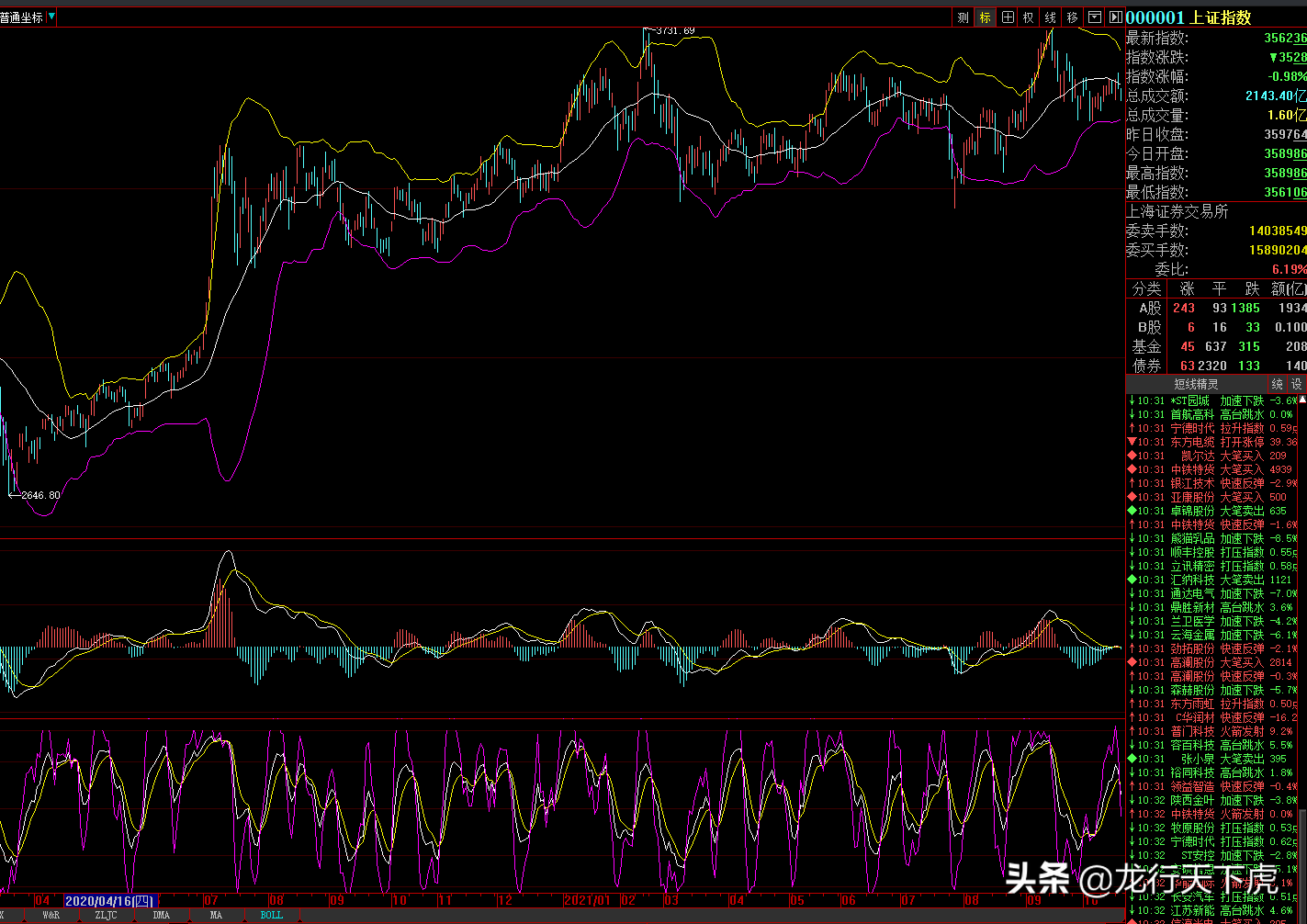Screen dimensions: 1307x924
Task: Select the 亚康股份 大笔买入 row
Action: [1211, 498]
